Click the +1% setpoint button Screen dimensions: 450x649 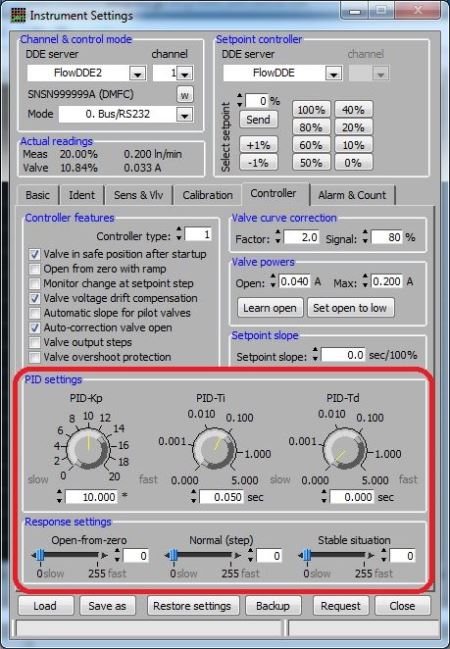point(258,145)
